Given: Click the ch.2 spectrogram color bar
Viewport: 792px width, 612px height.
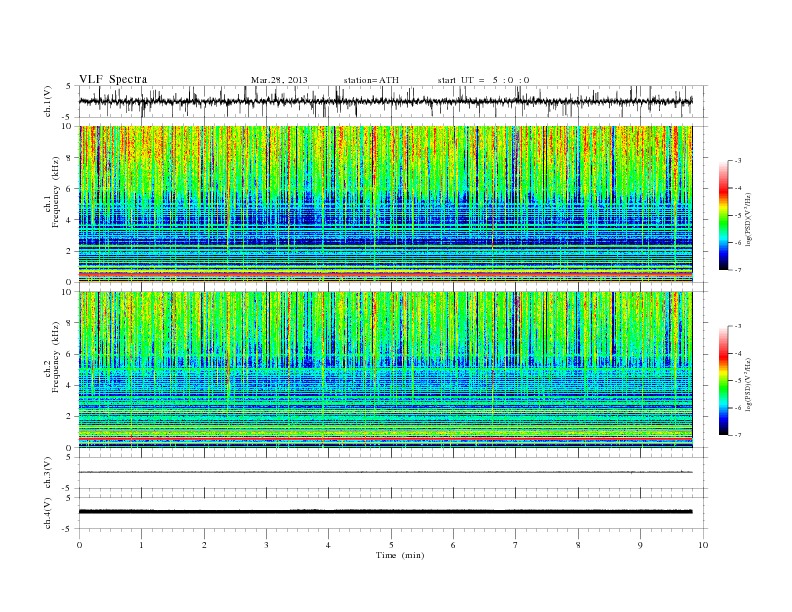Looking at the screenshot, I should (x=724, y=381).
